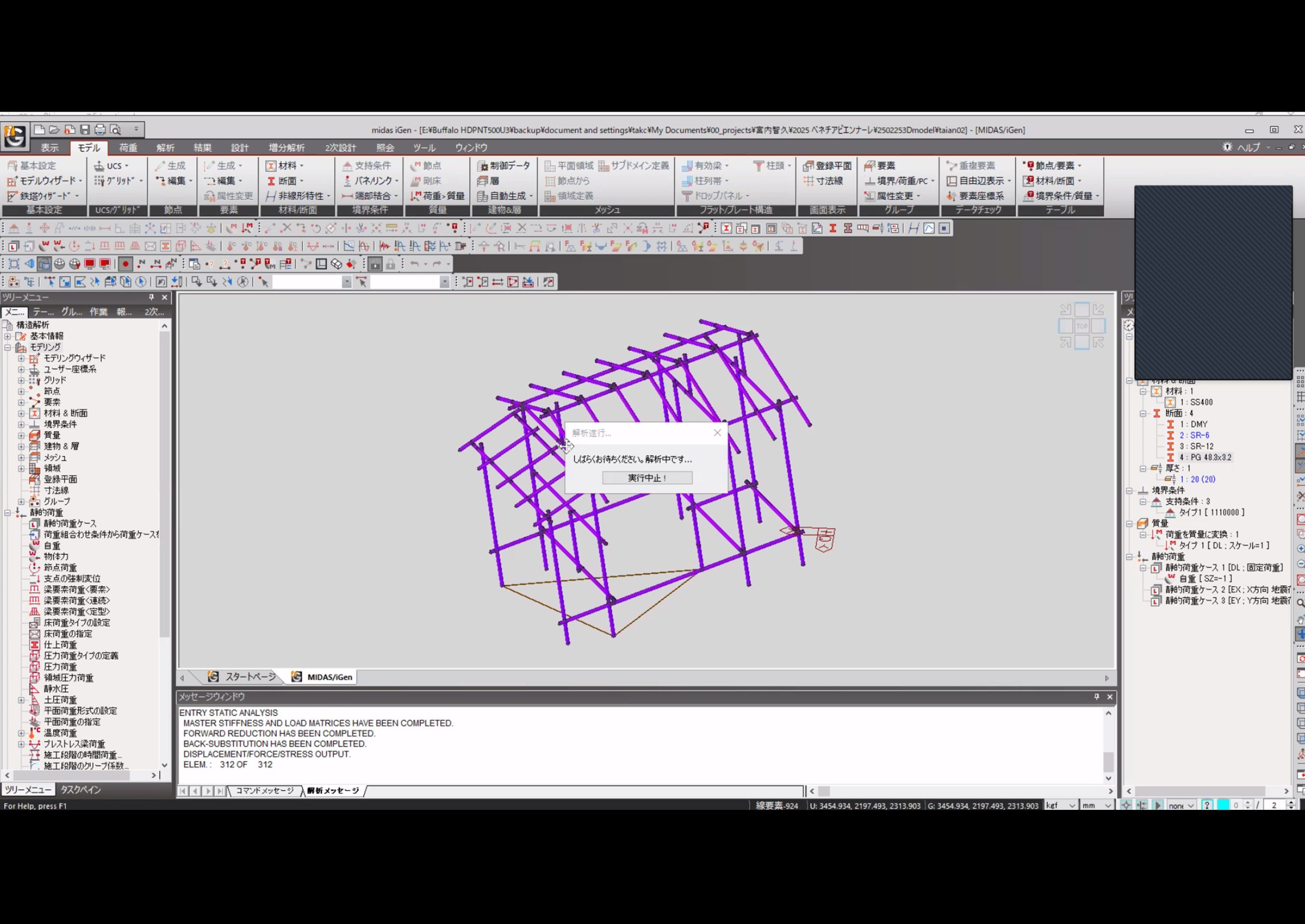Click the undo arrow in the toolbar
Viewport: 1305px width, 924px height.
415,264
